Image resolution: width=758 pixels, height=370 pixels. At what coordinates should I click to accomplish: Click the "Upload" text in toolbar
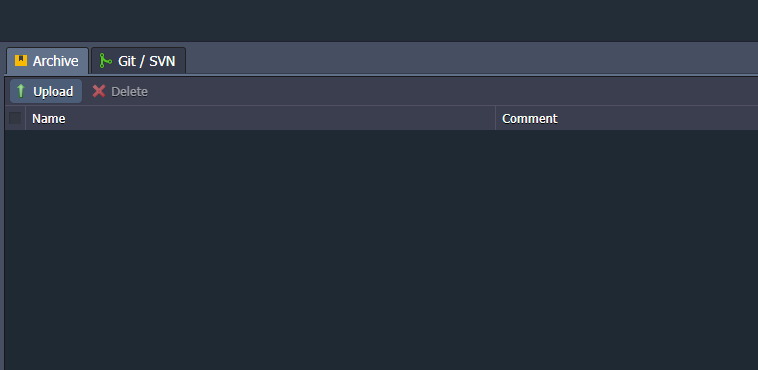pos(53,91)
